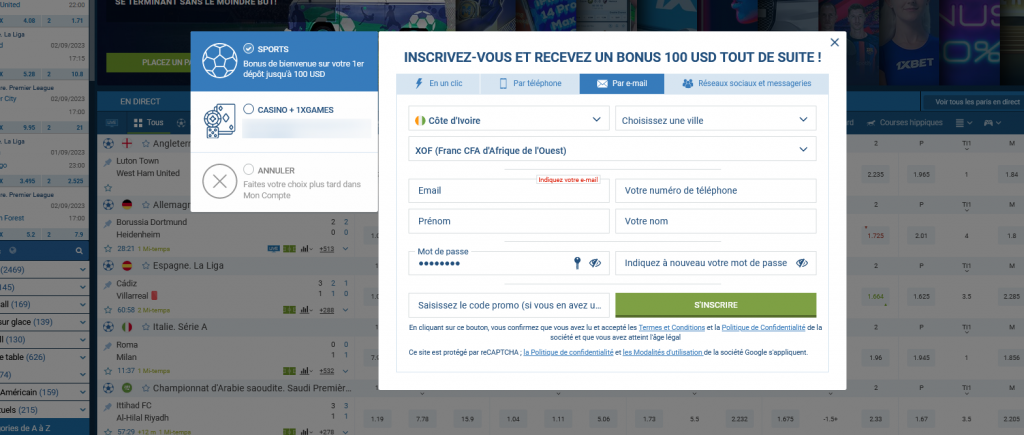Expand the Cádiz match row chevron
Screen dimensions: 1024x435
click(345, 310)
